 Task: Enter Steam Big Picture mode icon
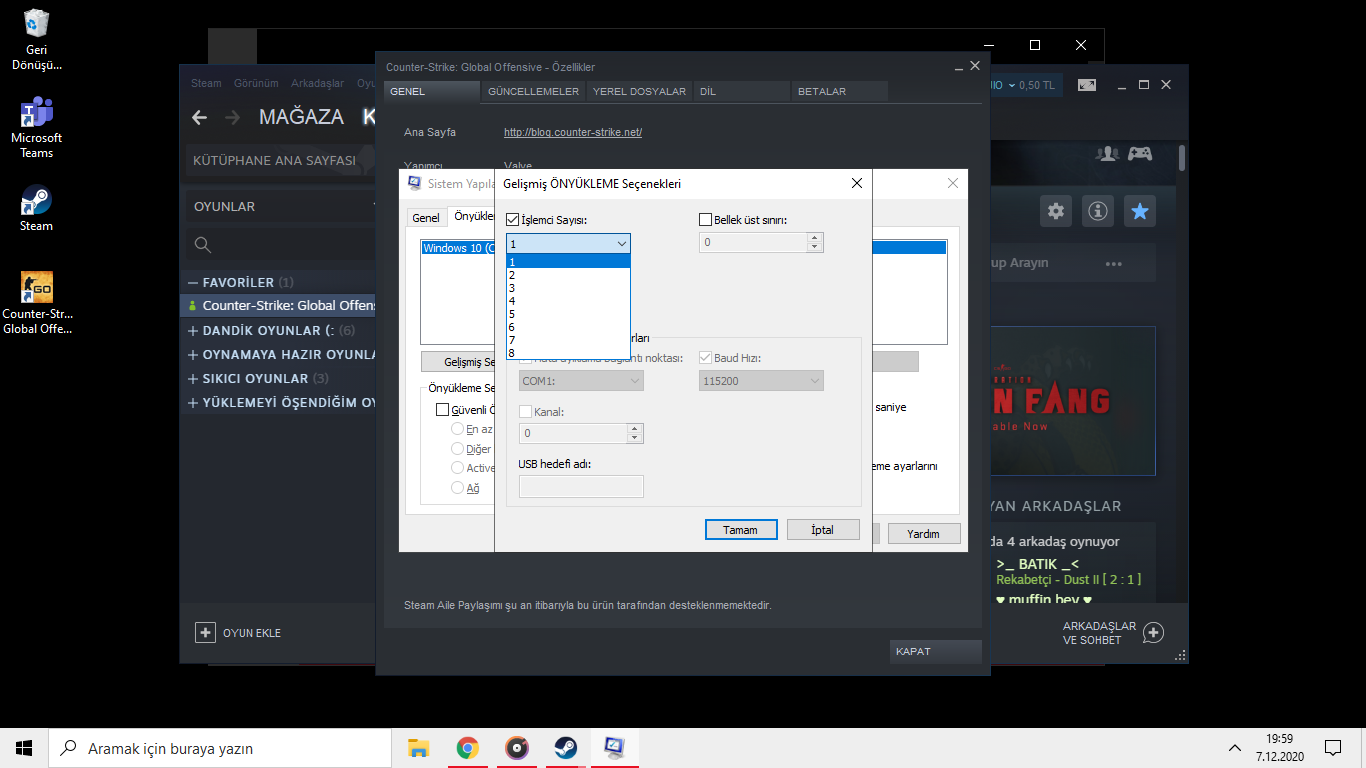click(x=1087, y=85)
